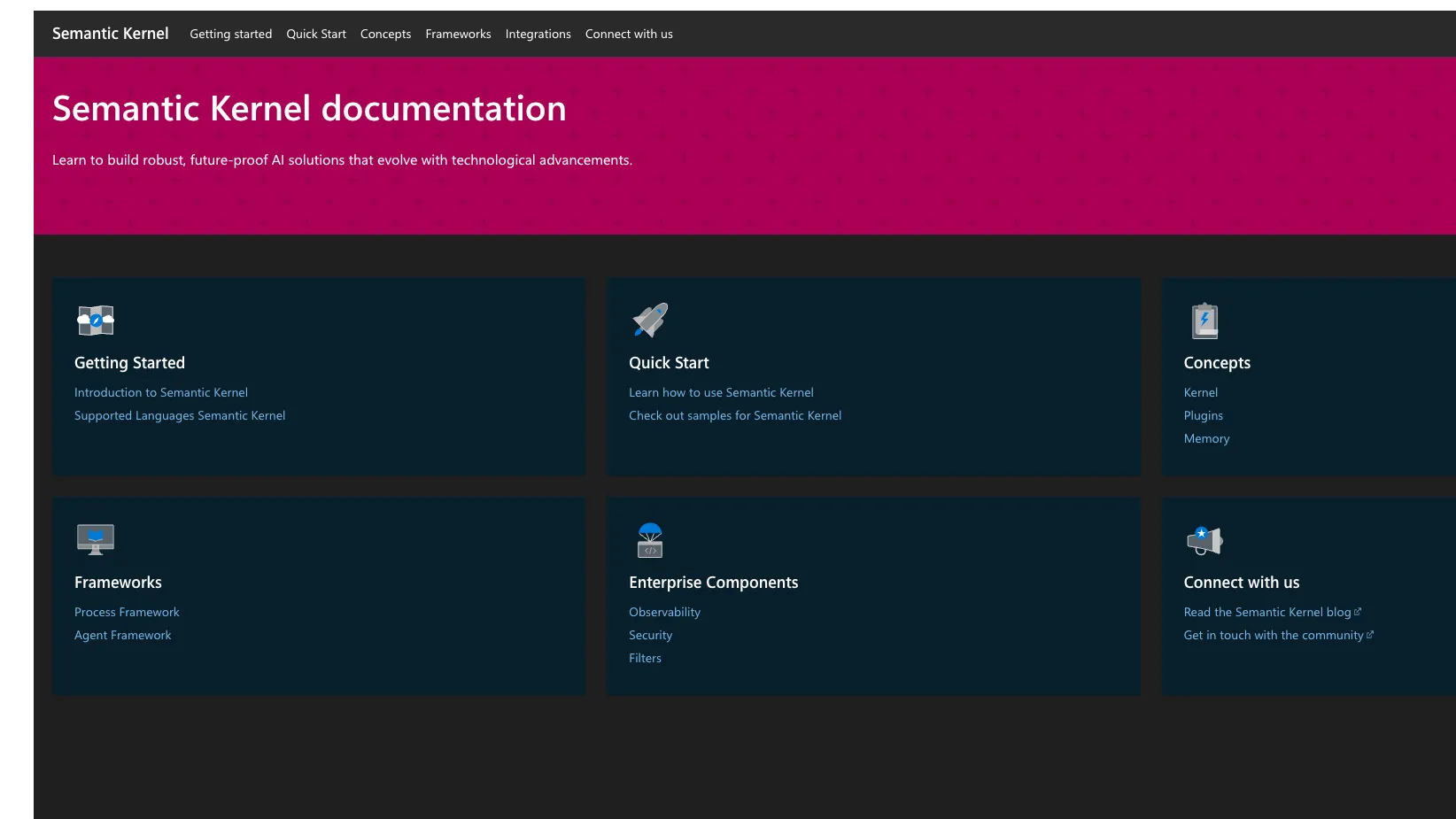Open Introduction to Semantic Kernel link
The height and width of the screenshot is (819, 1456).
click(161, 392)
